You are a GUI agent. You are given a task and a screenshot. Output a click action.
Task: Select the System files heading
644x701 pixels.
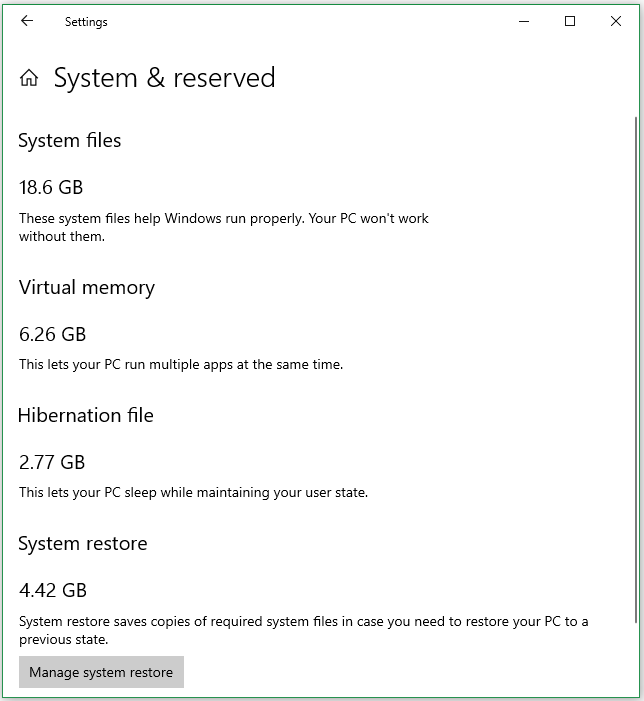click(x=70, y=141)
